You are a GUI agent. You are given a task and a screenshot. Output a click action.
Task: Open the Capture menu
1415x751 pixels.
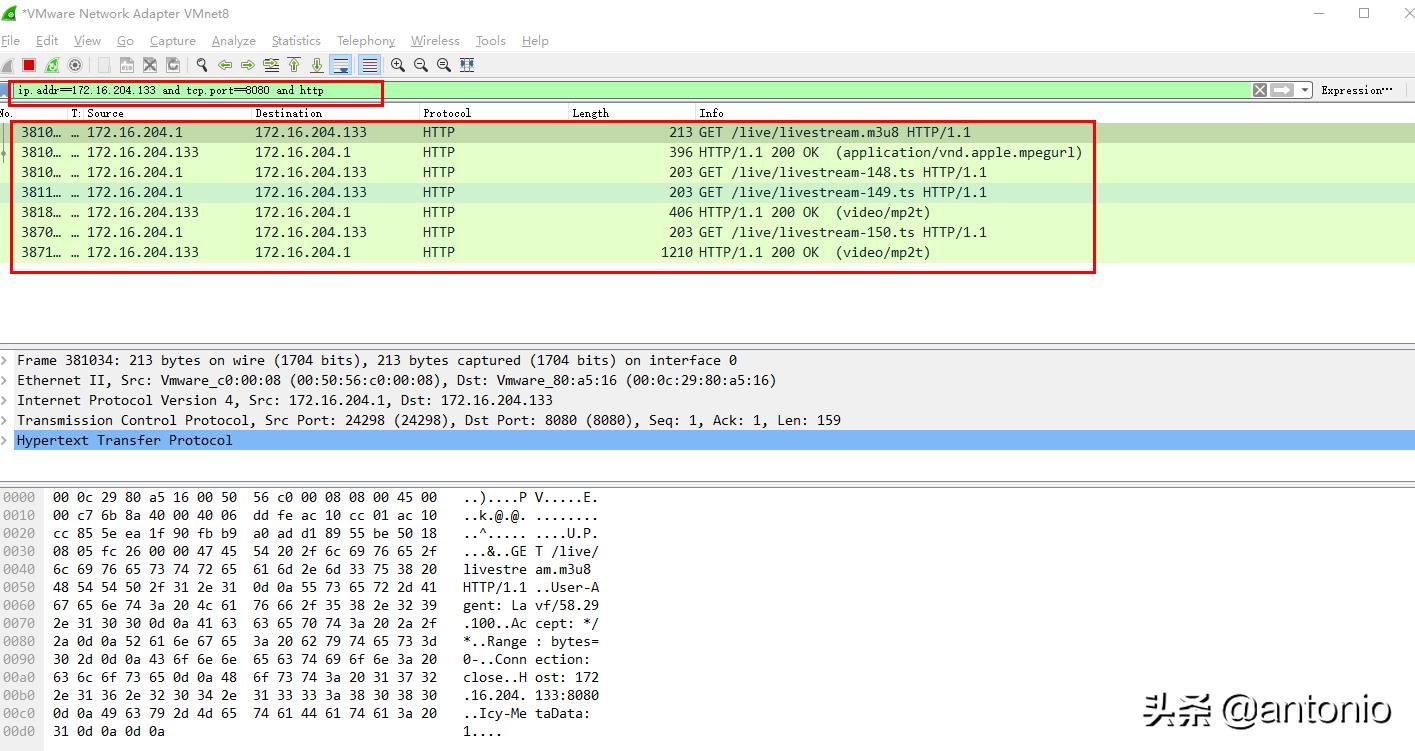point(173,41)
